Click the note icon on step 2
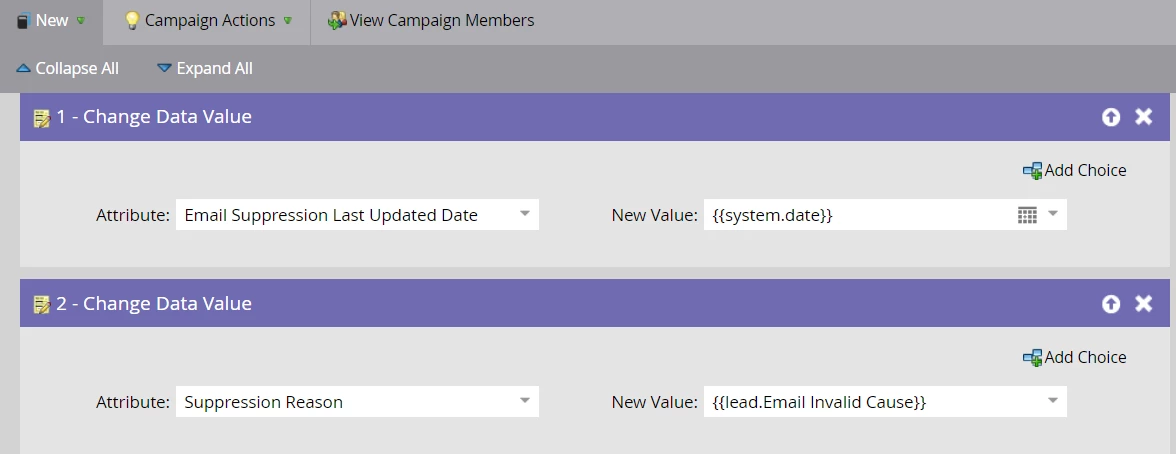The image size is (1176, 454). (x=41, y=304)
